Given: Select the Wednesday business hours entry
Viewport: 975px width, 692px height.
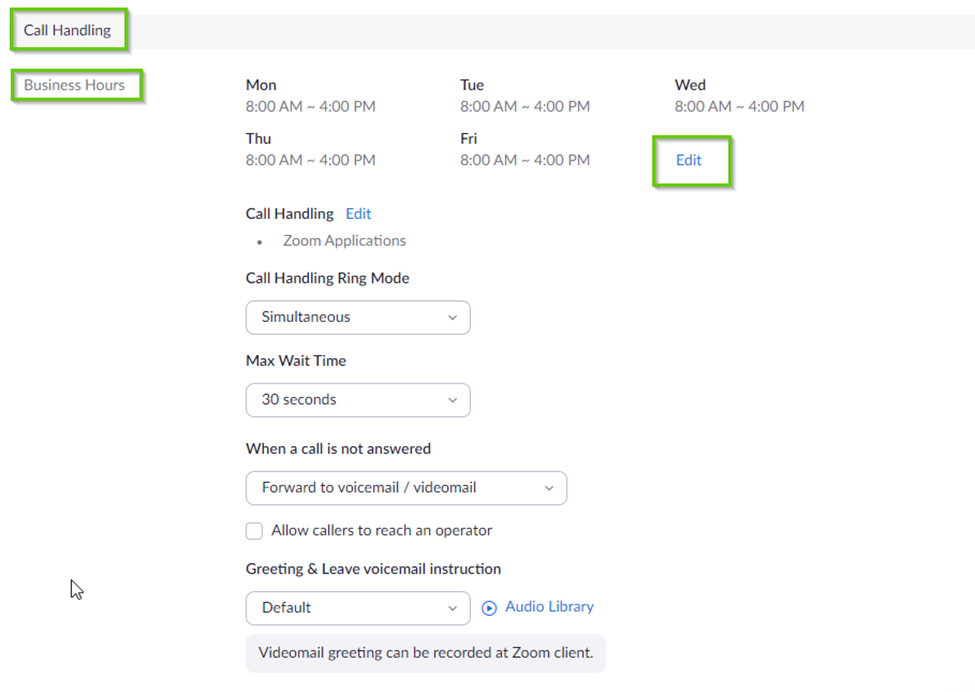Looking at the screenshot, I should click(739, 96).
